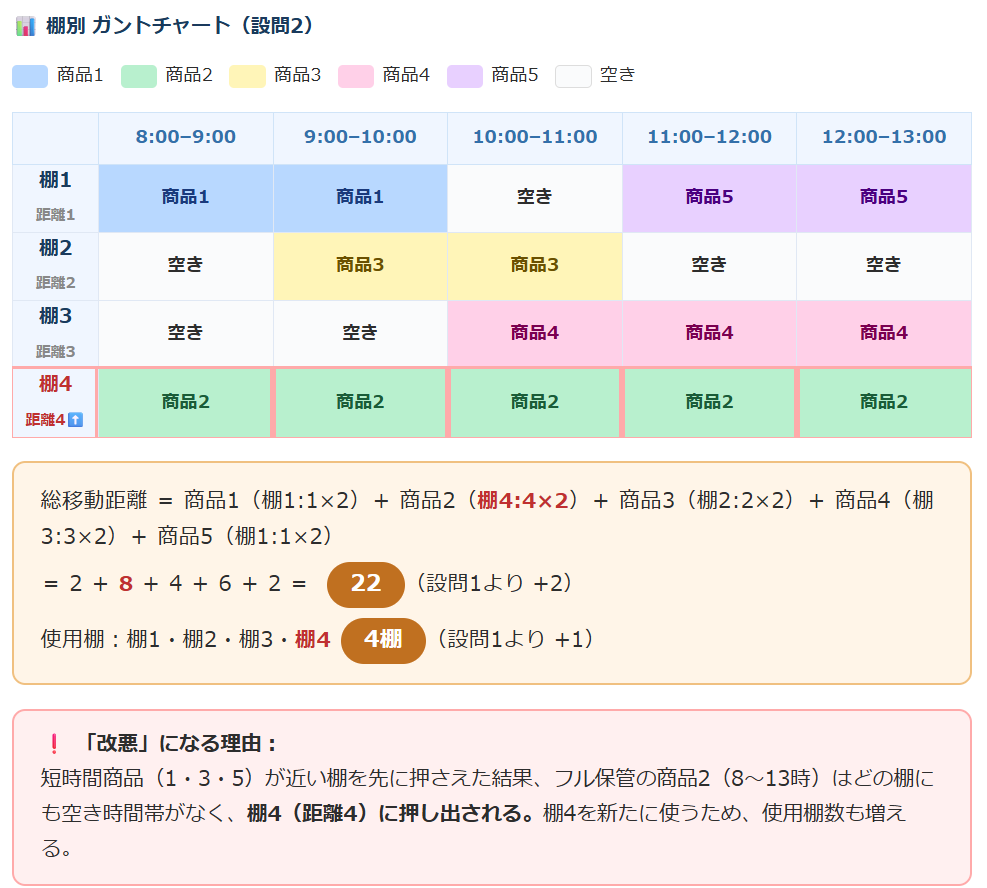
Task: Click the pink 商品4 legend swatch
Action: click(x=356, y=76)
